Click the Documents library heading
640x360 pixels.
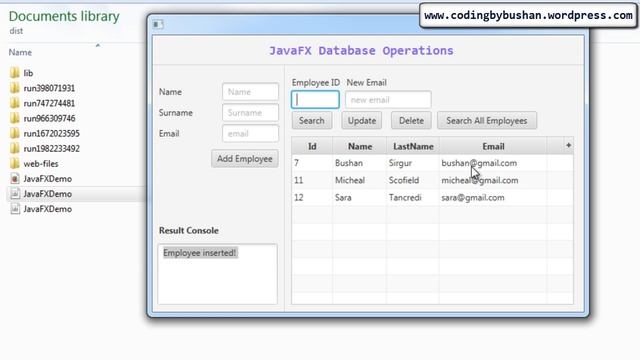click(64, 16)
